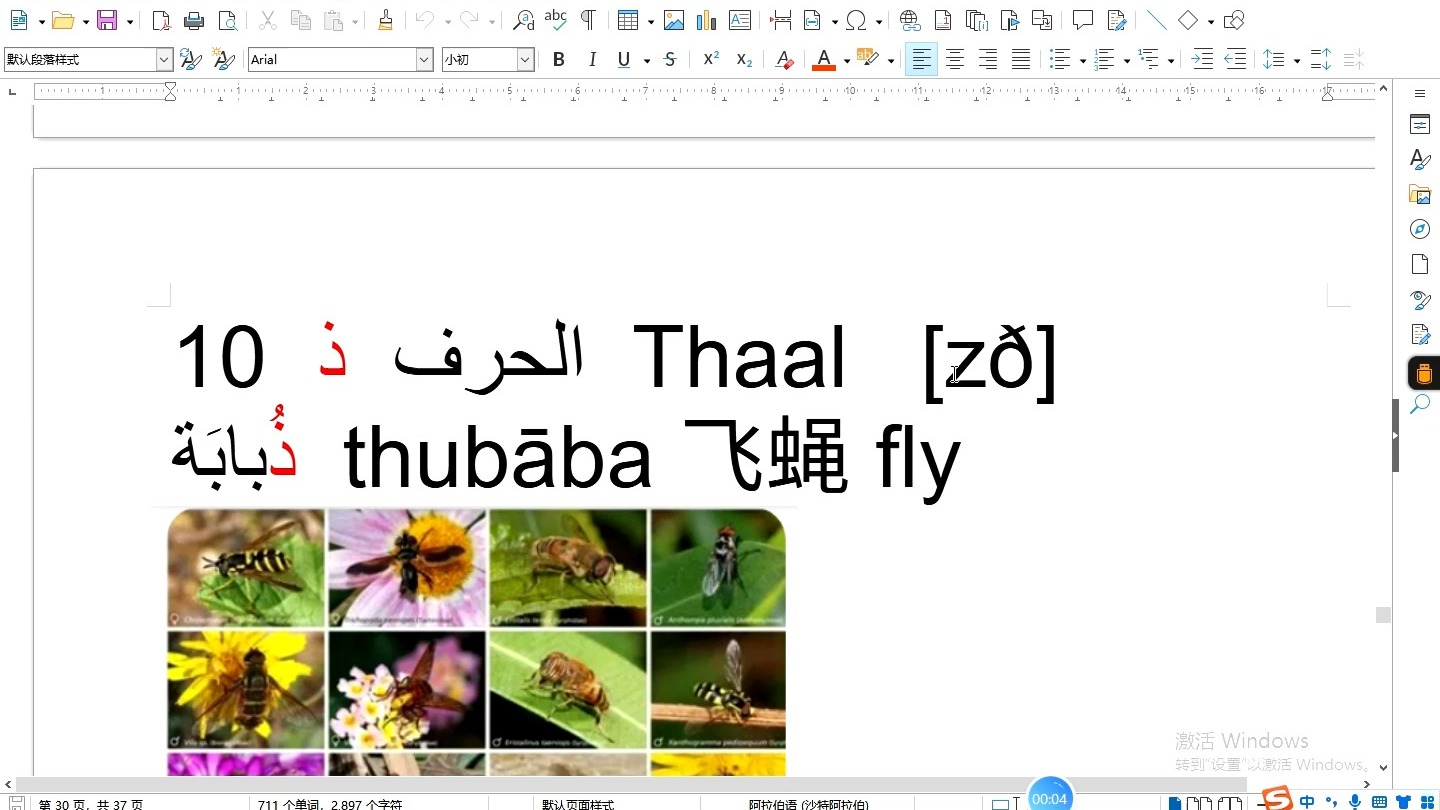Insert a footnote
This screenshot has height=810, width=1440.
pyautogui.click(x=942, y=20)
